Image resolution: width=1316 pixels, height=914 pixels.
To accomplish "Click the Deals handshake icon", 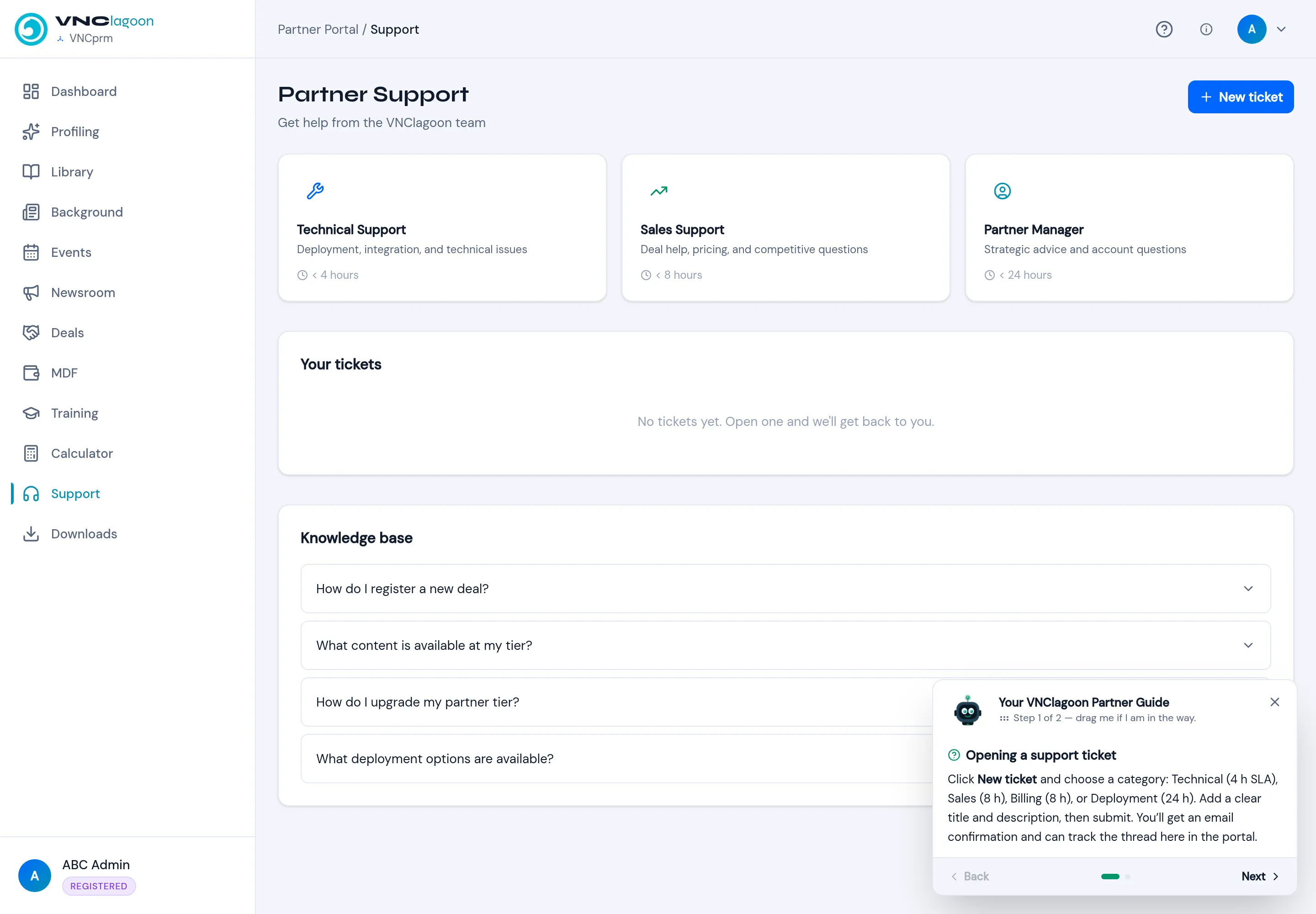I will tap(31, 333).
